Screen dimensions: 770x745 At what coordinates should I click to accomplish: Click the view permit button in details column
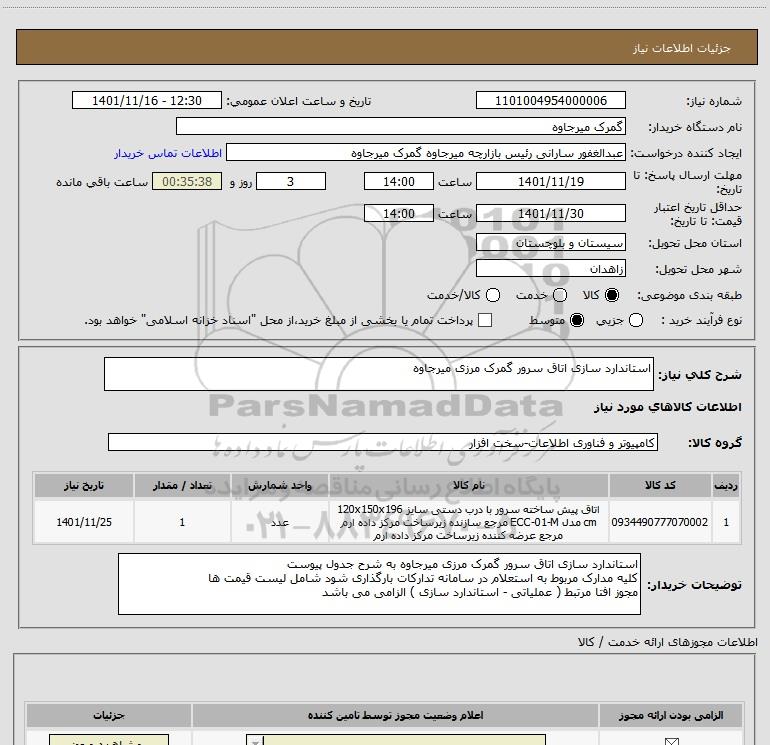[109, 740]
